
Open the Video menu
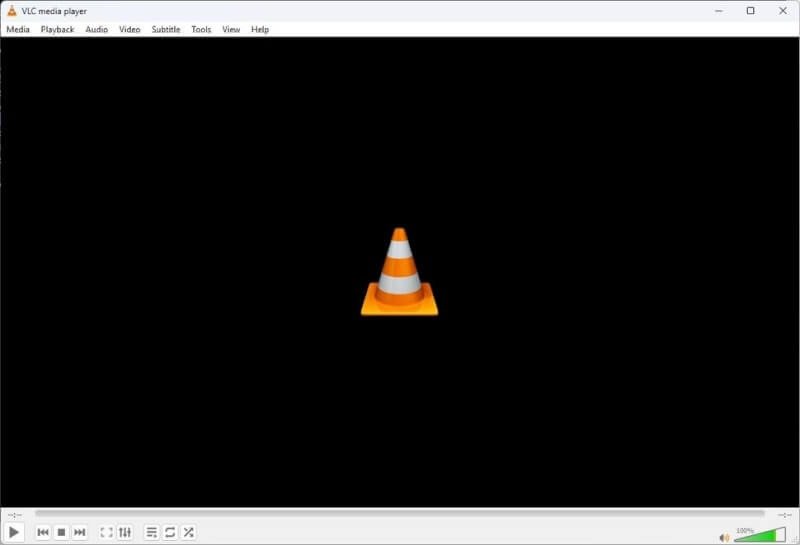coord(130,30)
